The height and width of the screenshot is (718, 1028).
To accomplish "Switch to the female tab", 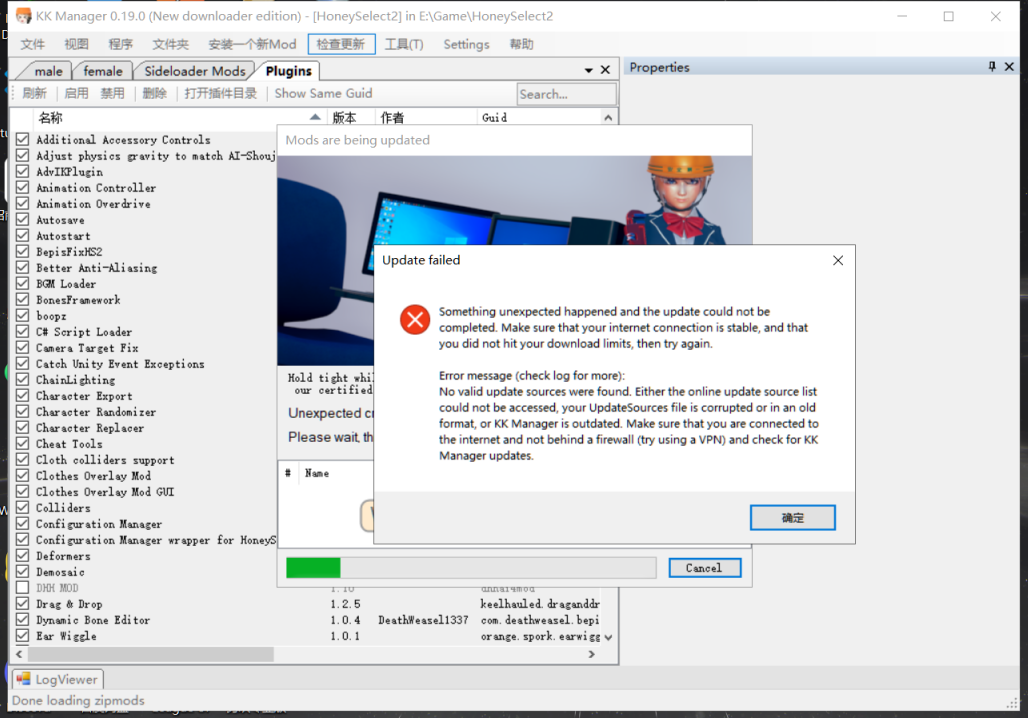I will click(102, 71).
